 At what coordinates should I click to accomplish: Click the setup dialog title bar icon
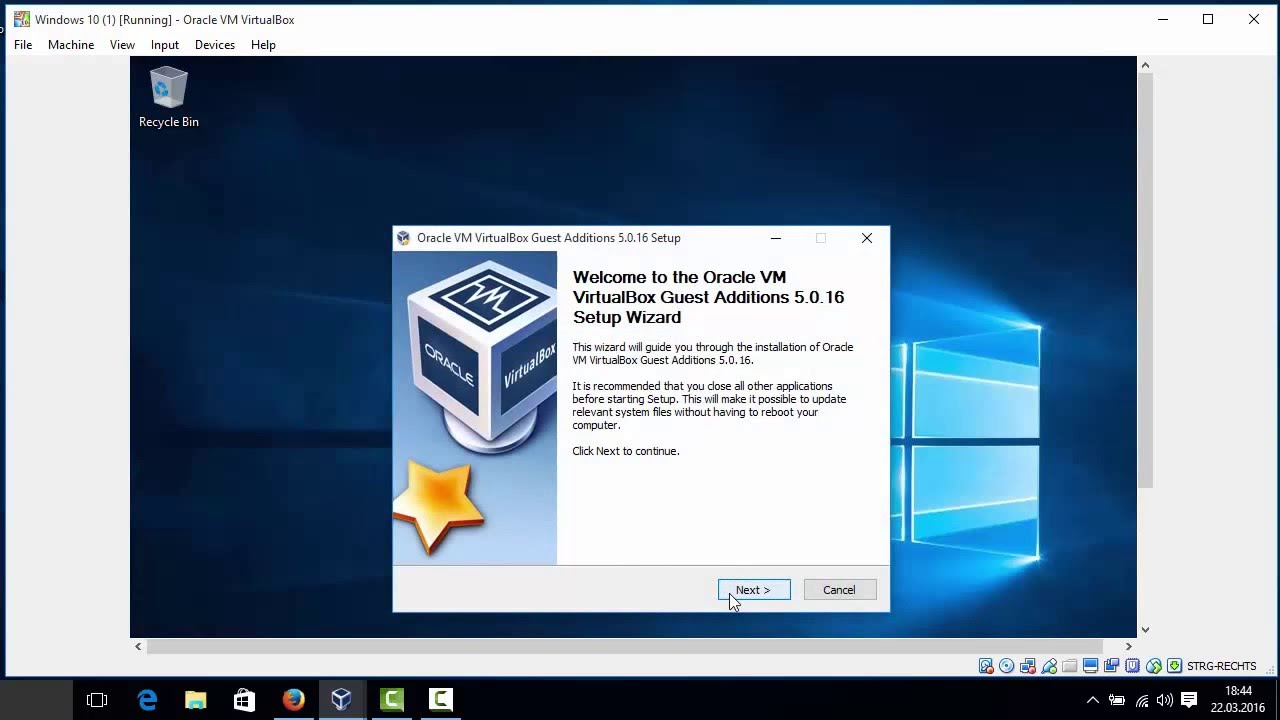[403, 238]
